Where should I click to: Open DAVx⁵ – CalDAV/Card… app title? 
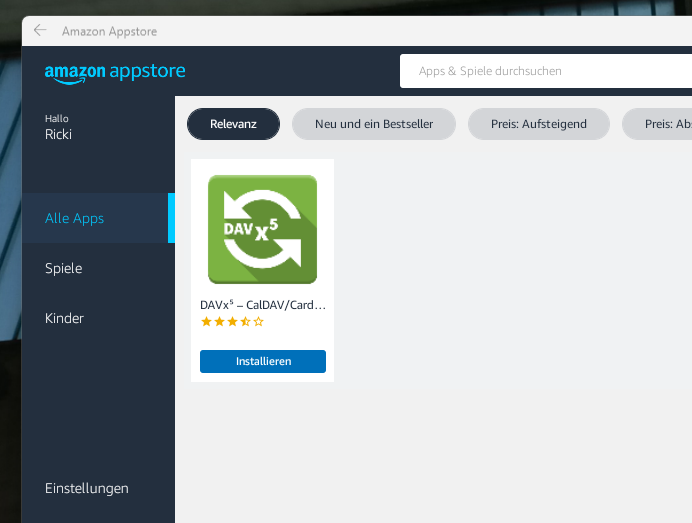[263, 305]
